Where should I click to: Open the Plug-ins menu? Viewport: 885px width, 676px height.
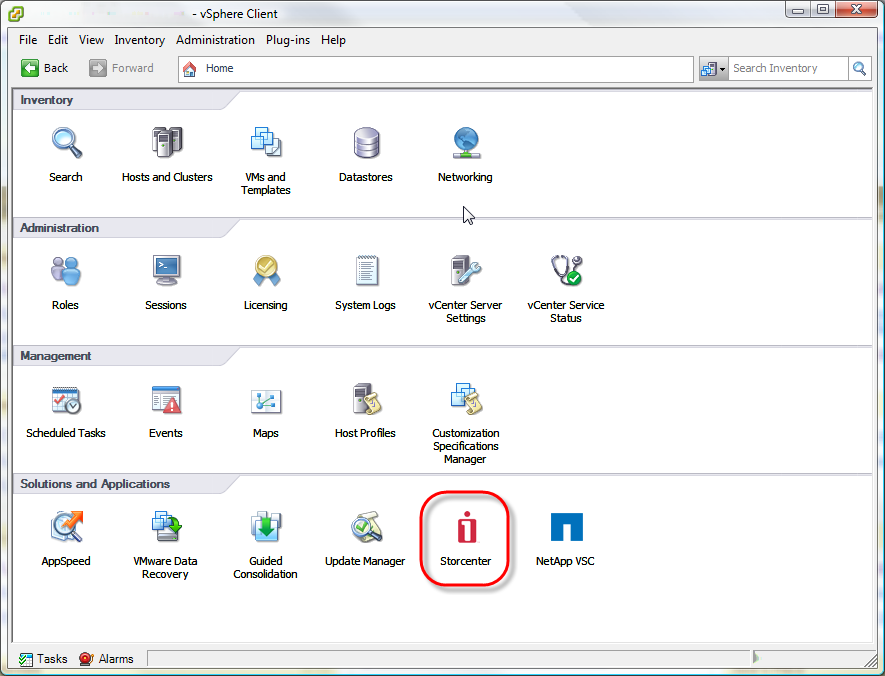pos(288,40)
